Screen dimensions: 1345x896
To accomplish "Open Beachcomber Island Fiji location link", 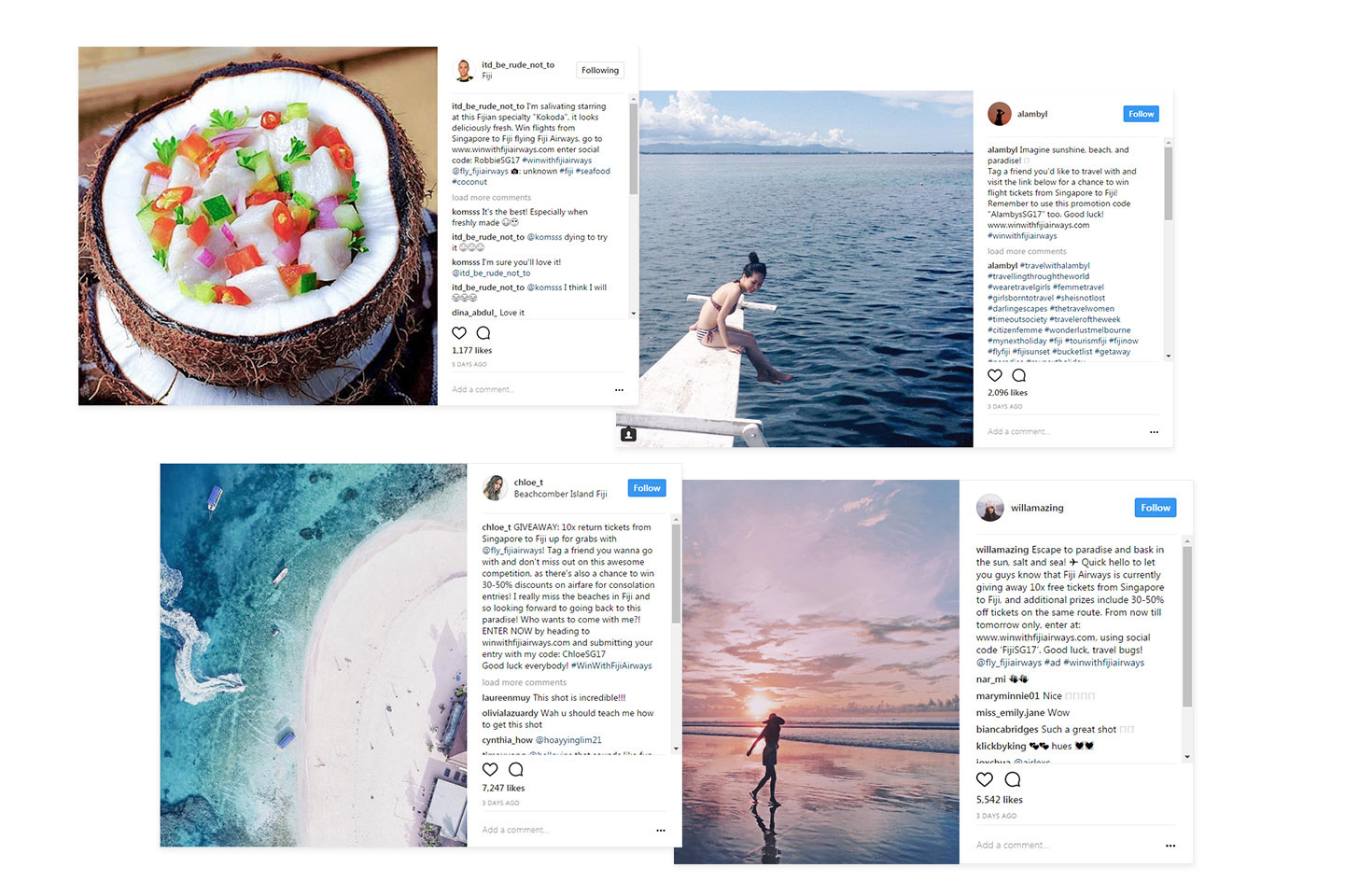I will [x=560, y=495].
